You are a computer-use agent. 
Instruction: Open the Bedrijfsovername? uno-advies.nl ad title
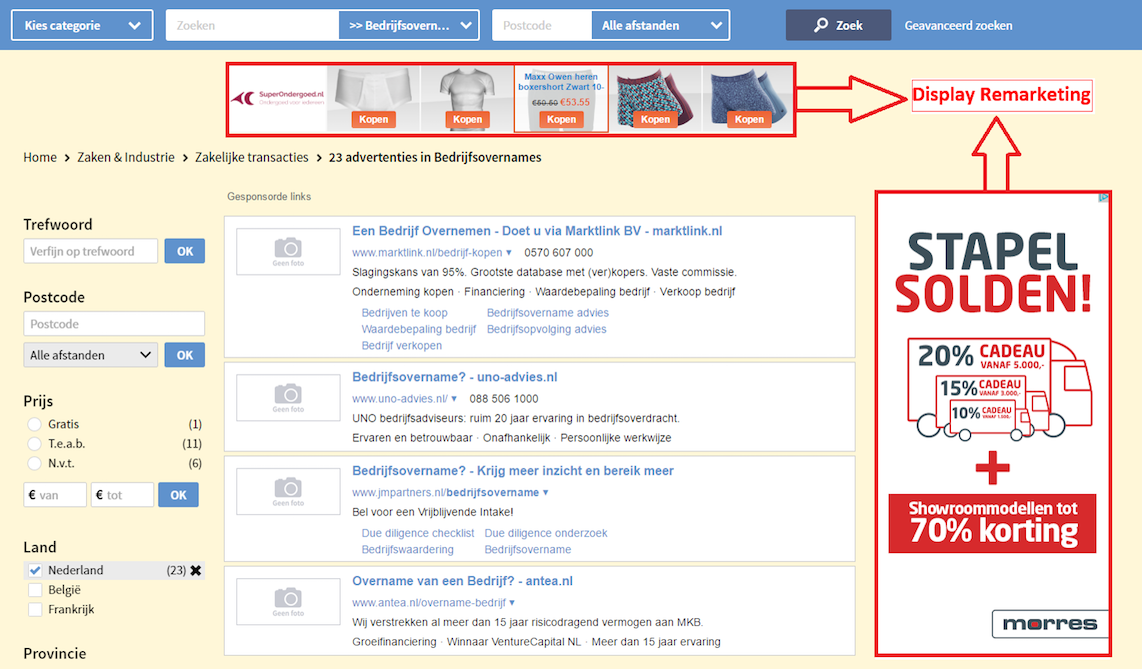click(454, 377)
